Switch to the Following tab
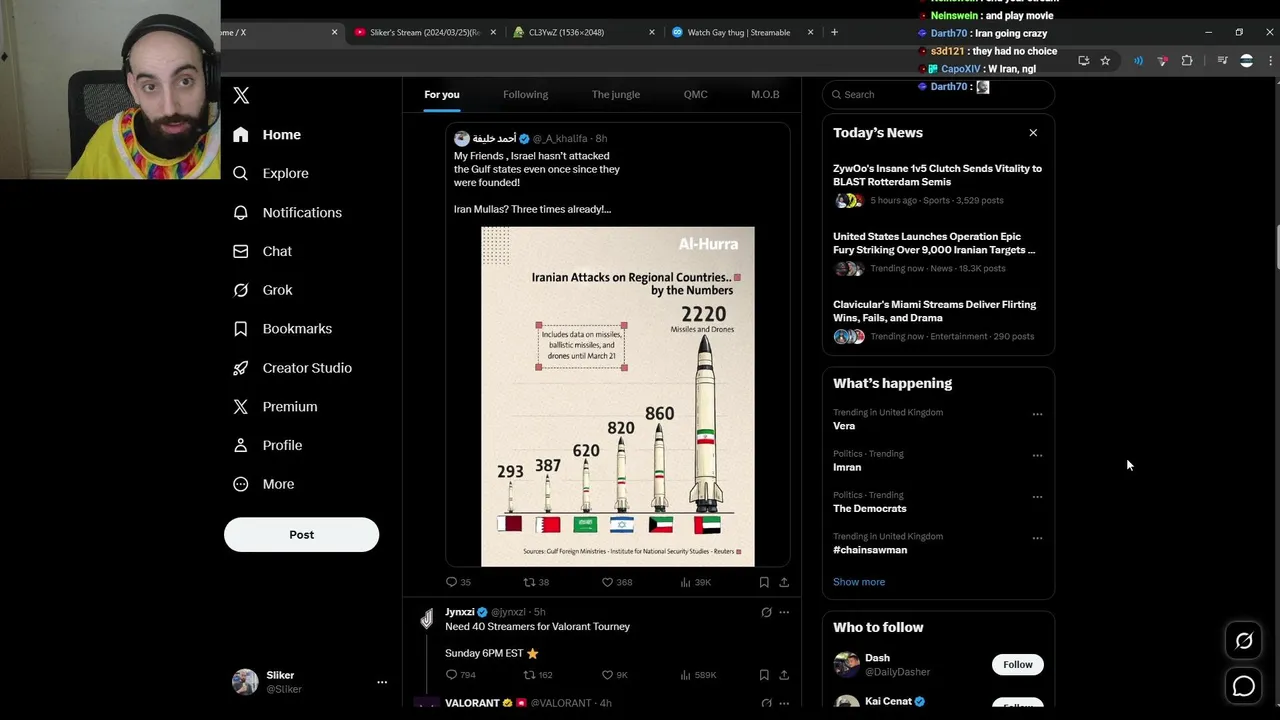 [525, 95]
